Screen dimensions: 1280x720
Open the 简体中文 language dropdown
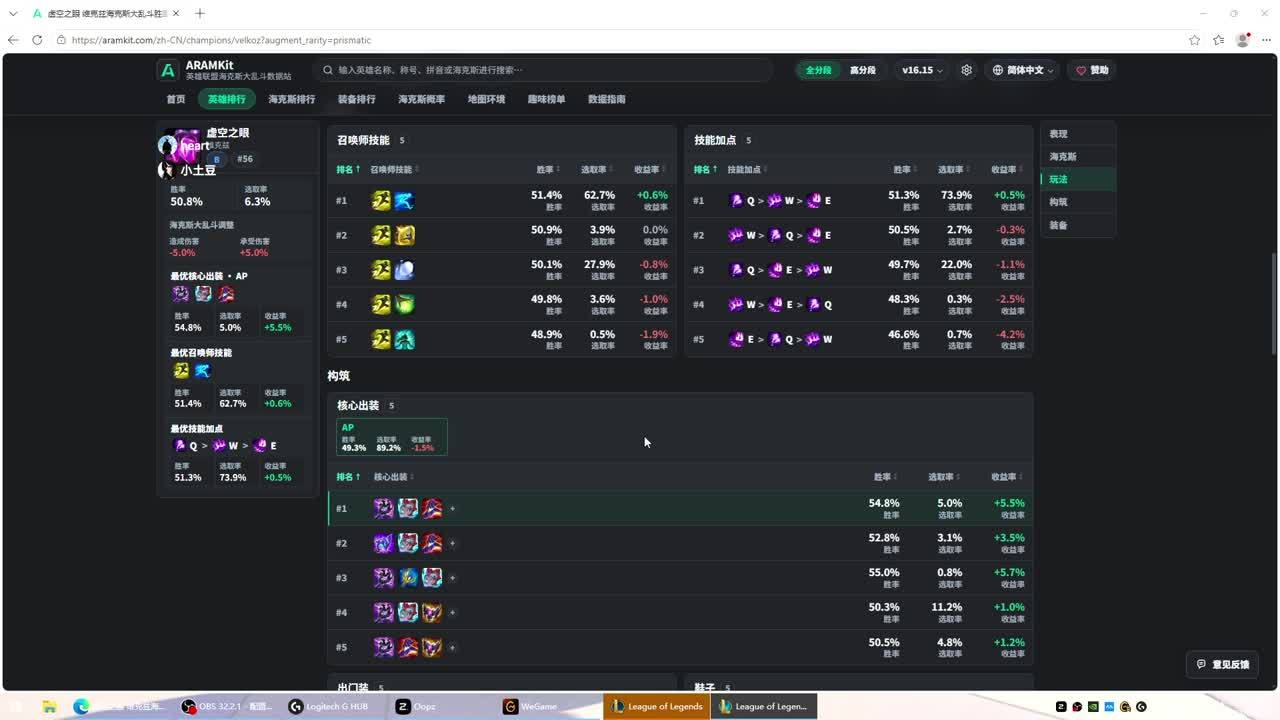(1022, 70)
